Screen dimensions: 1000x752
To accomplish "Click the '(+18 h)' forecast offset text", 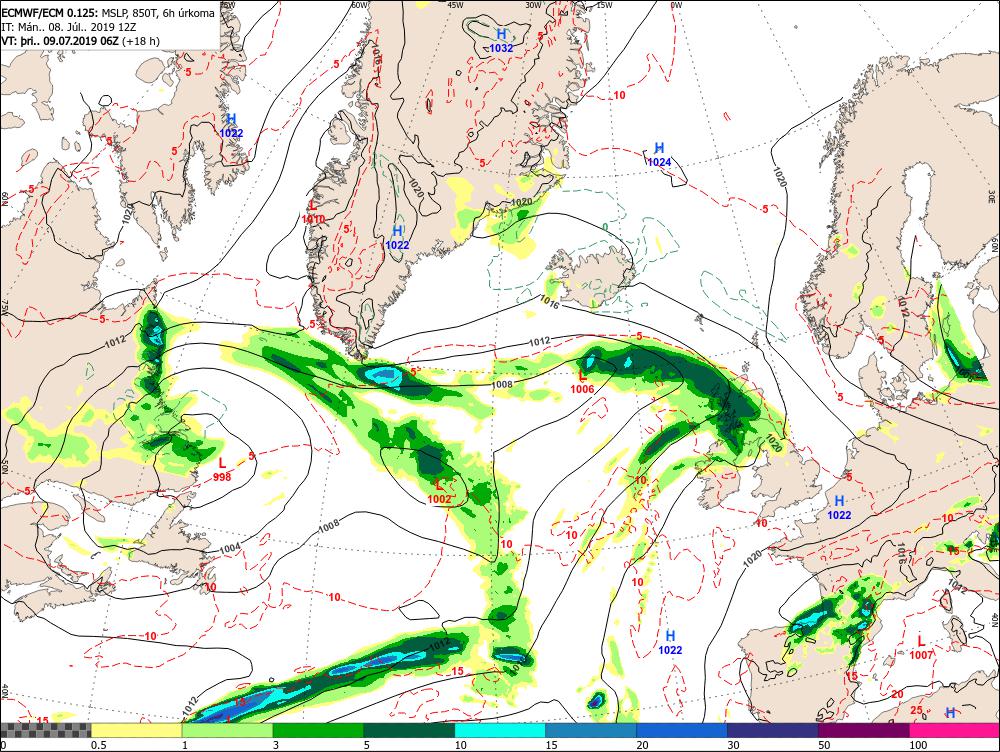I will coord(141,41).
